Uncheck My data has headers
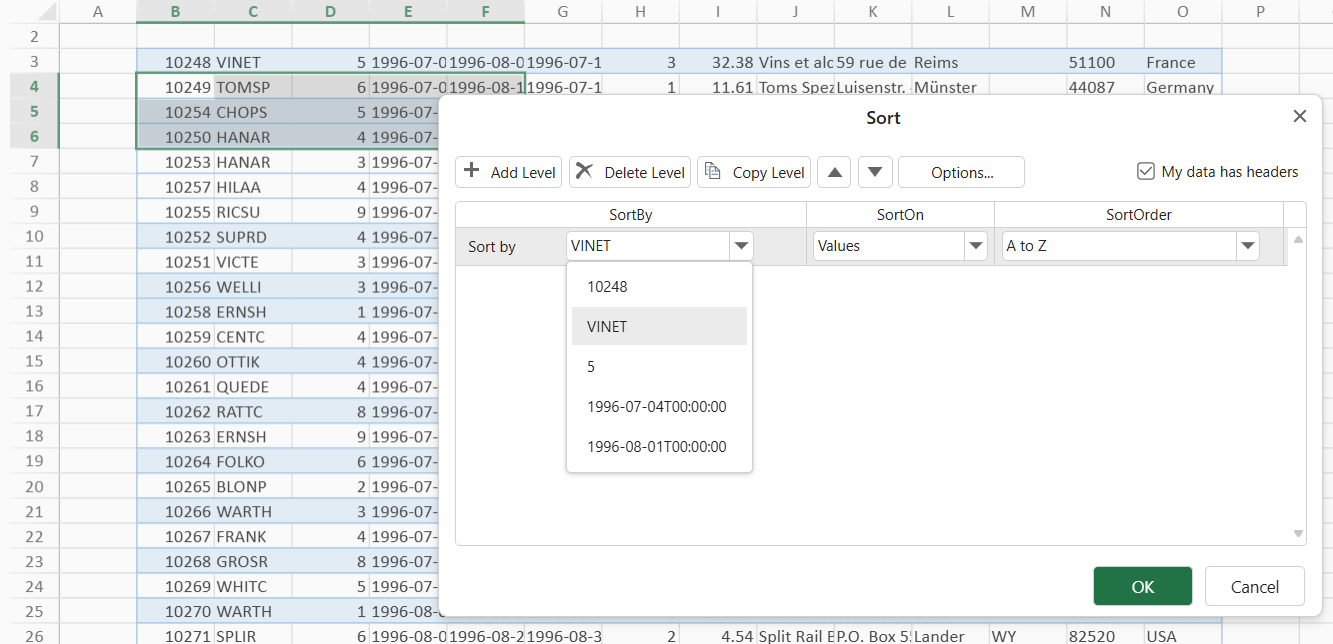This screenshot has width=1333, height=644. click(1146, 172)
